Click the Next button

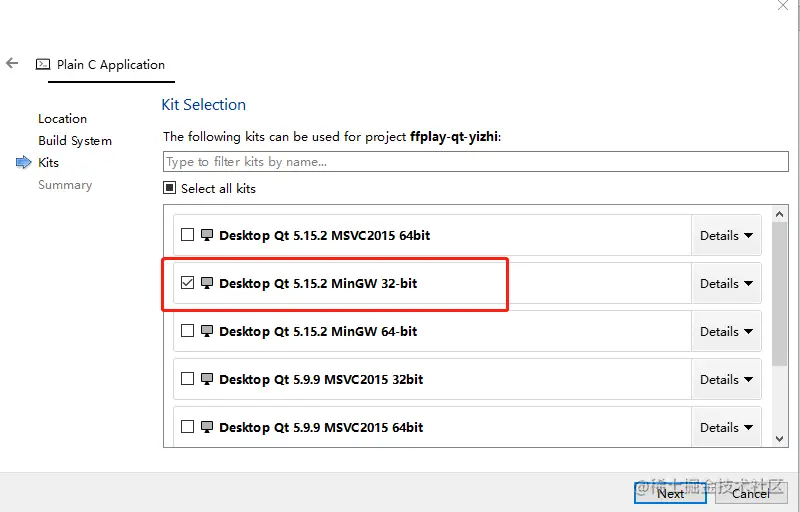point(670,493)
